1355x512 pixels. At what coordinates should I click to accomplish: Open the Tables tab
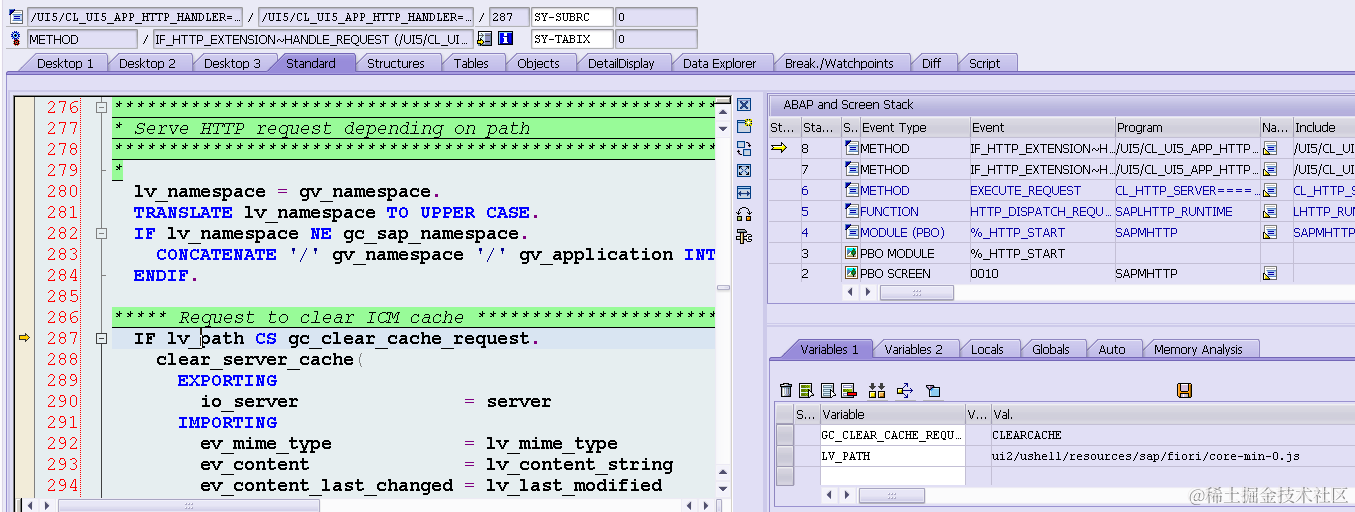coord(471,63)
